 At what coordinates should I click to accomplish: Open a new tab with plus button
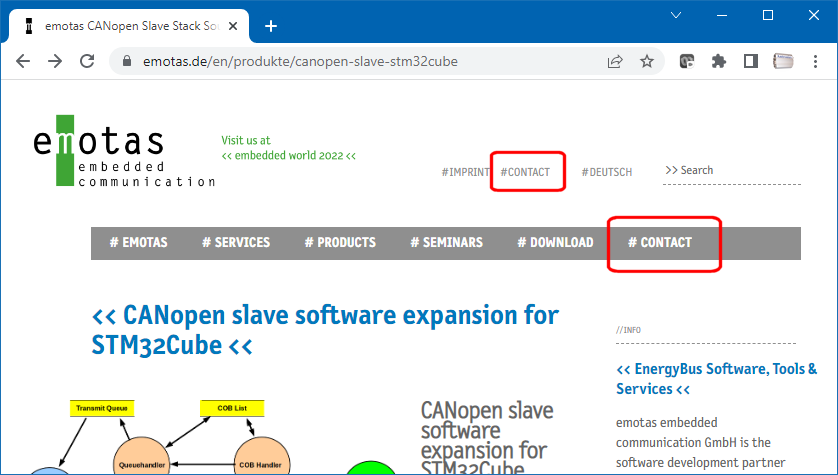click(x=271, y=26)
